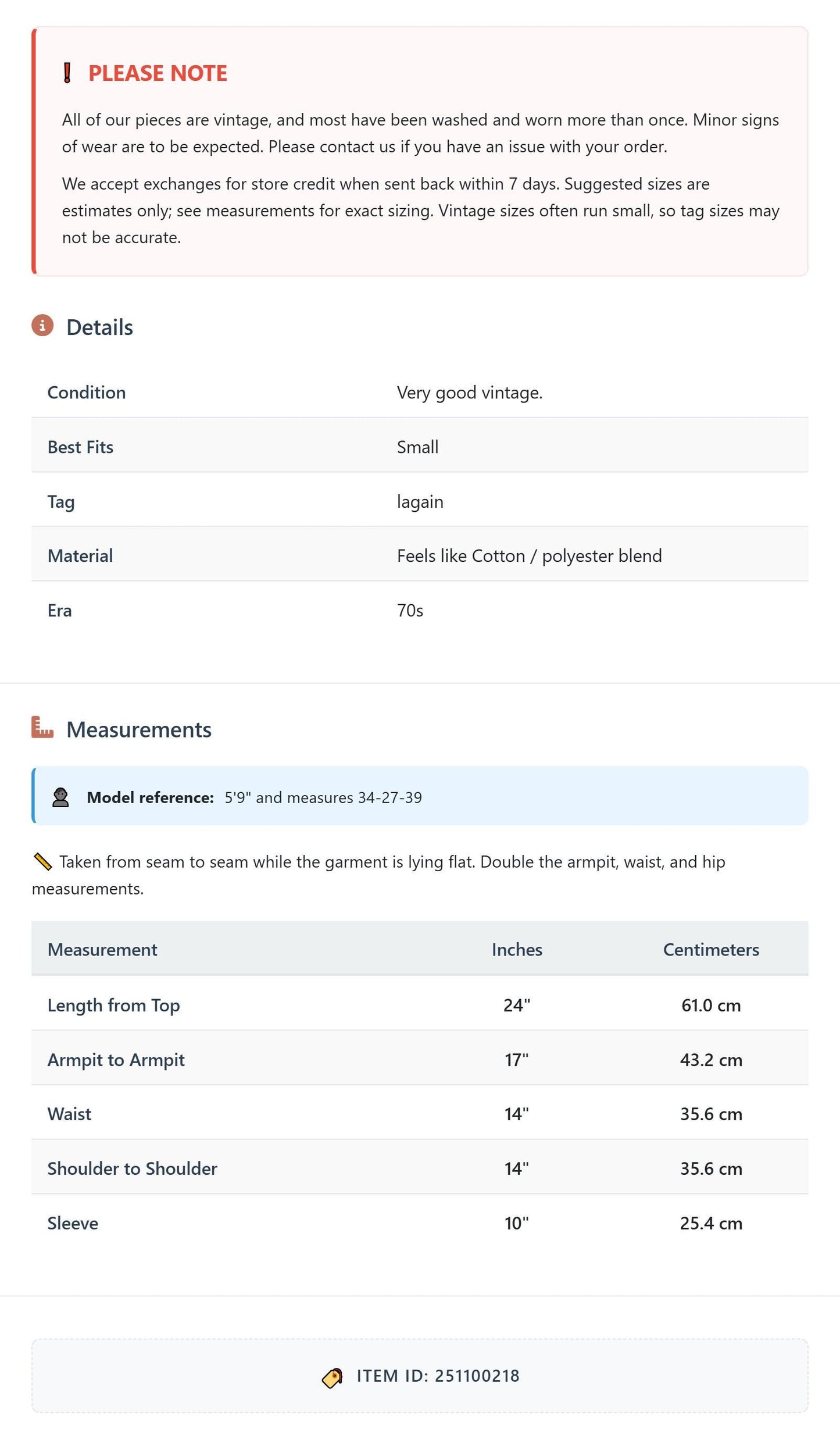Click the Measurements ruler icon
Viewport: 840px width, 1440px height.
coord(42,727)
